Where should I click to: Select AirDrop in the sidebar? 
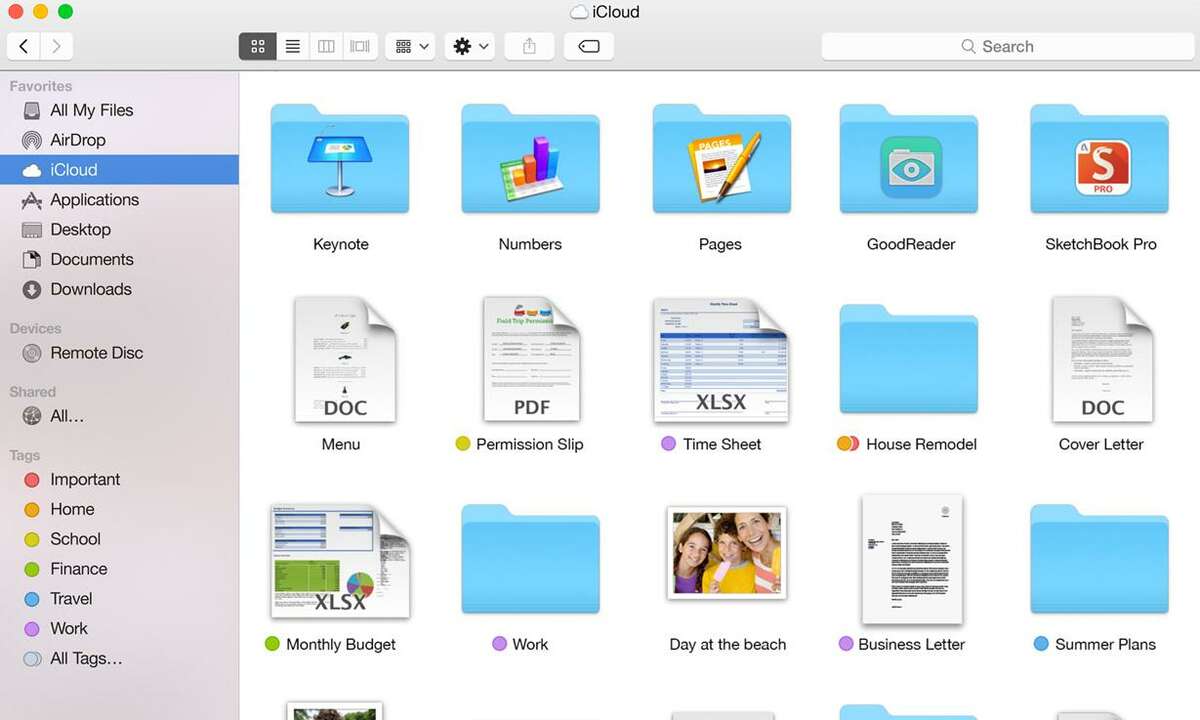tap(120, 140)
